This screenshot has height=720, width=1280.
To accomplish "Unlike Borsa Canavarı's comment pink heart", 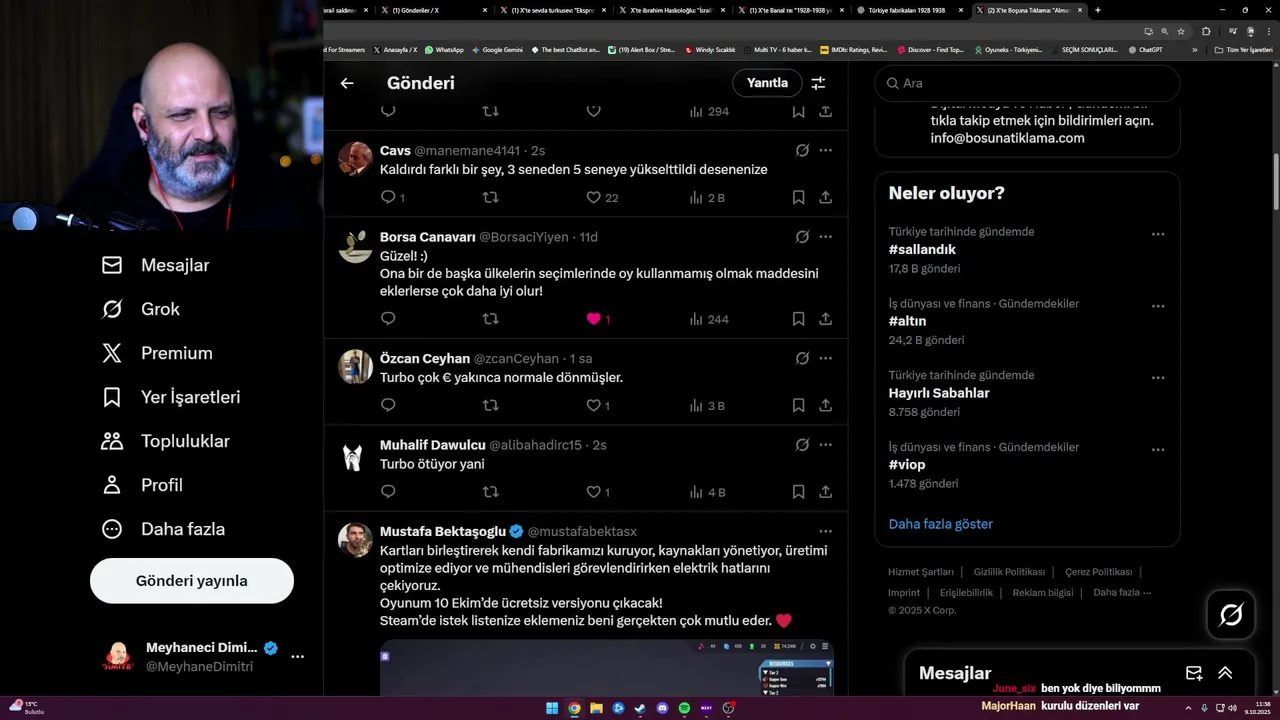I will [593, 319].
